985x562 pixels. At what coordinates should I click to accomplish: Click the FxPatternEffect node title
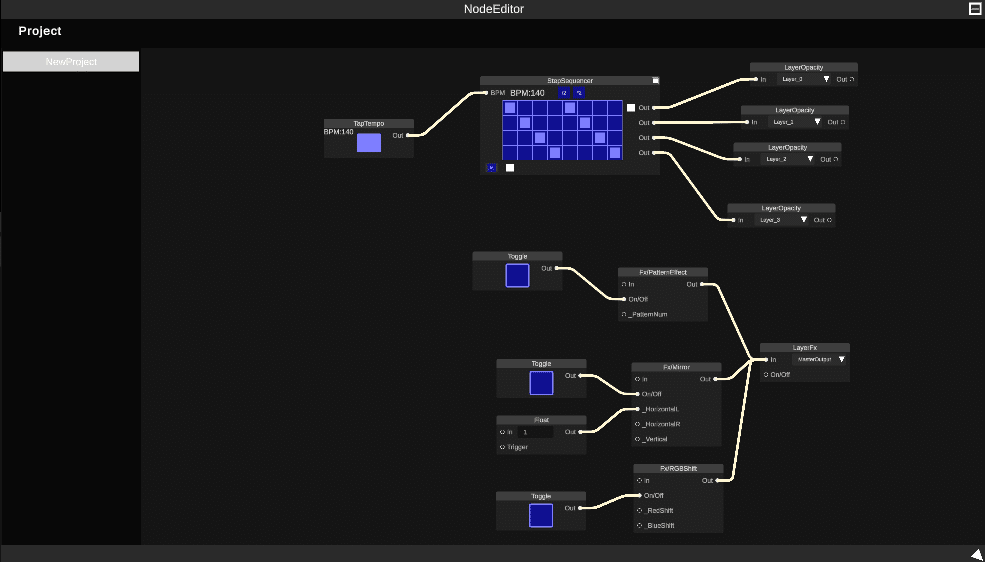coord(663,273)
